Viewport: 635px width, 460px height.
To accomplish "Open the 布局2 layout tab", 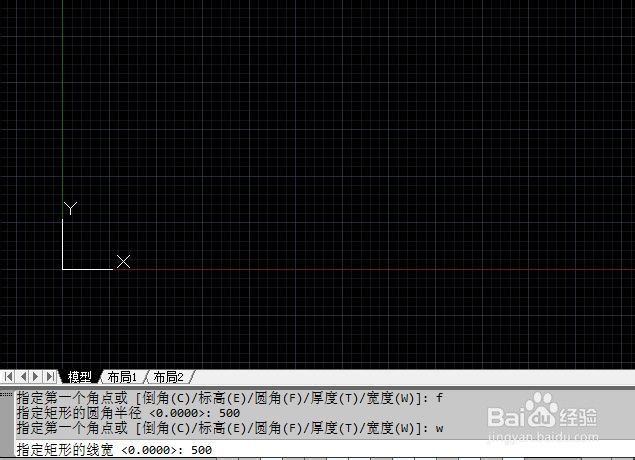I will (x=168, y=377).
